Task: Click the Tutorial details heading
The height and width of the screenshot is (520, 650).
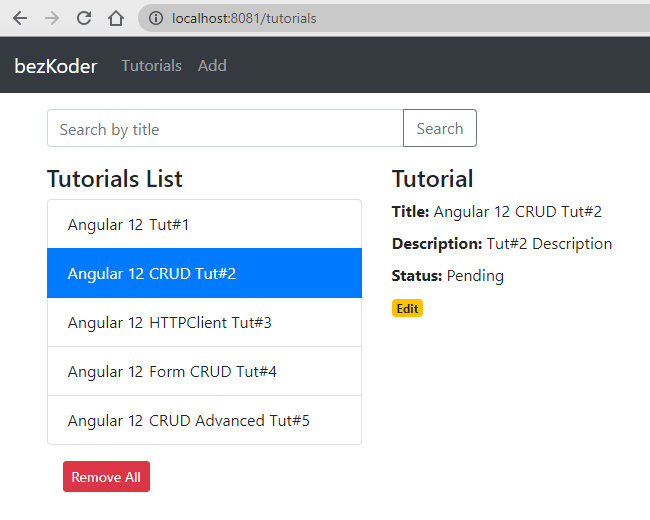Action: click(432, 179)
